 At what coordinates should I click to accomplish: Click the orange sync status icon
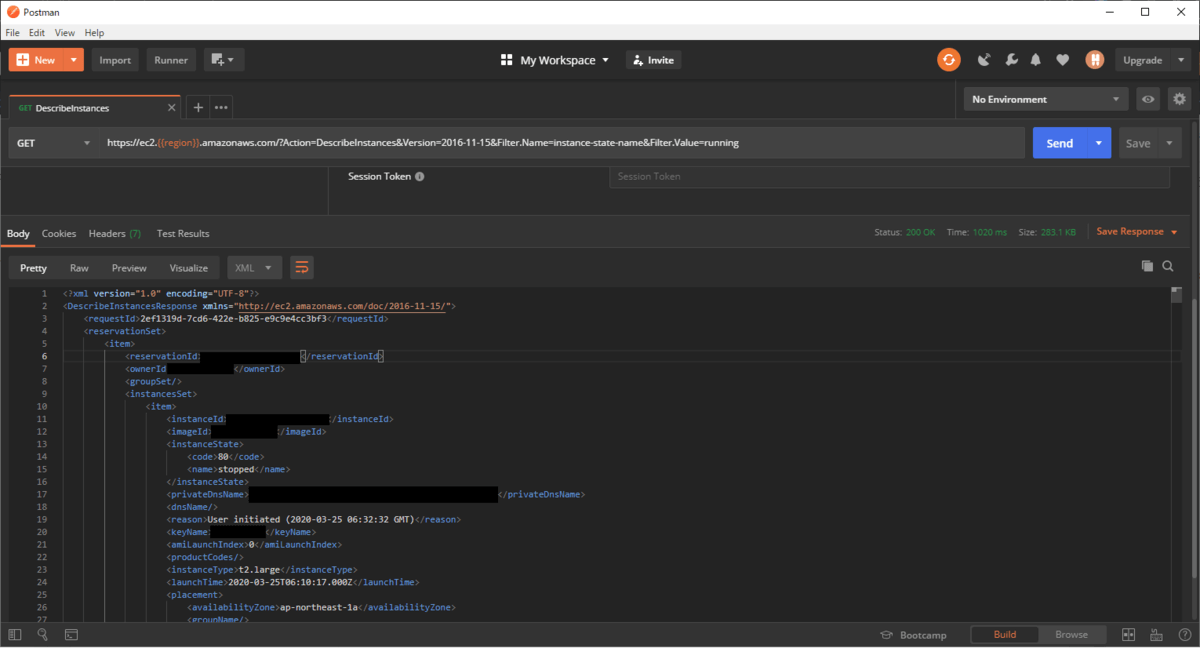(x=948, y=60)
